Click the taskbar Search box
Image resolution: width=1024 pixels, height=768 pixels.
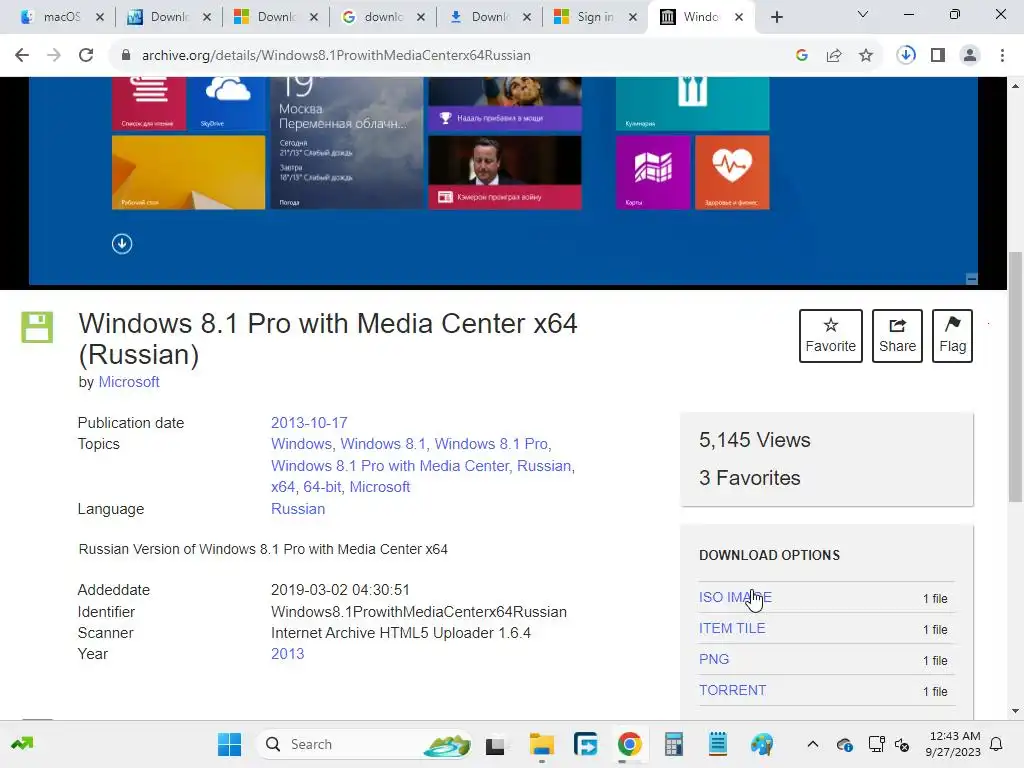[366, 744]
